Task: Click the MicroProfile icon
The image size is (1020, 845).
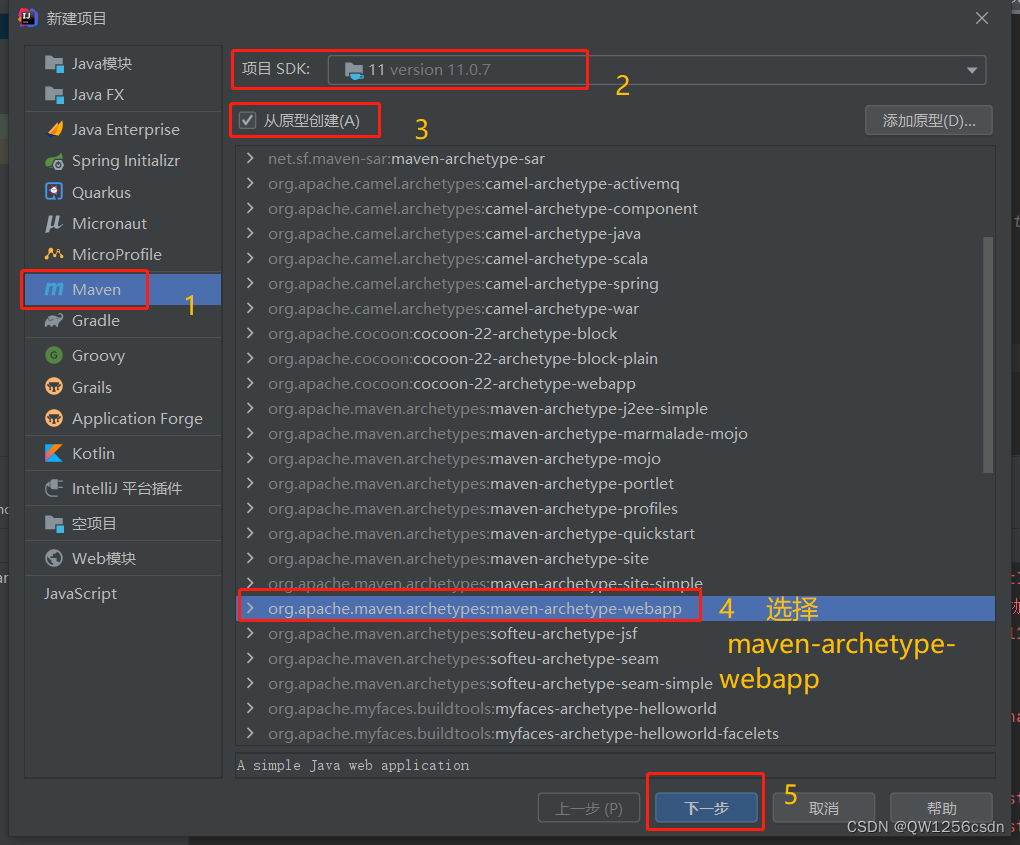Action: point(54,254)
